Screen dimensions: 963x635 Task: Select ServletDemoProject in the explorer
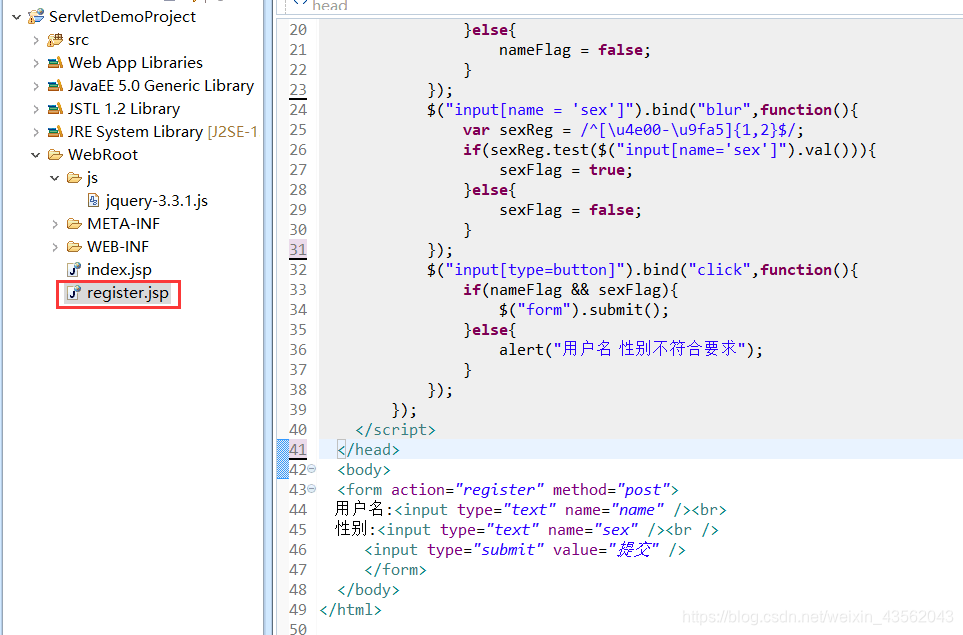click(122, 17)
